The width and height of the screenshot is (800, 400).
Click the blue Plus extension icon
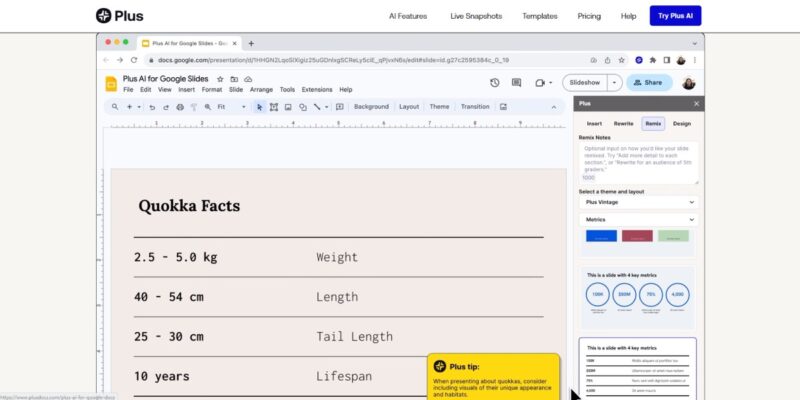pos(639,60)
